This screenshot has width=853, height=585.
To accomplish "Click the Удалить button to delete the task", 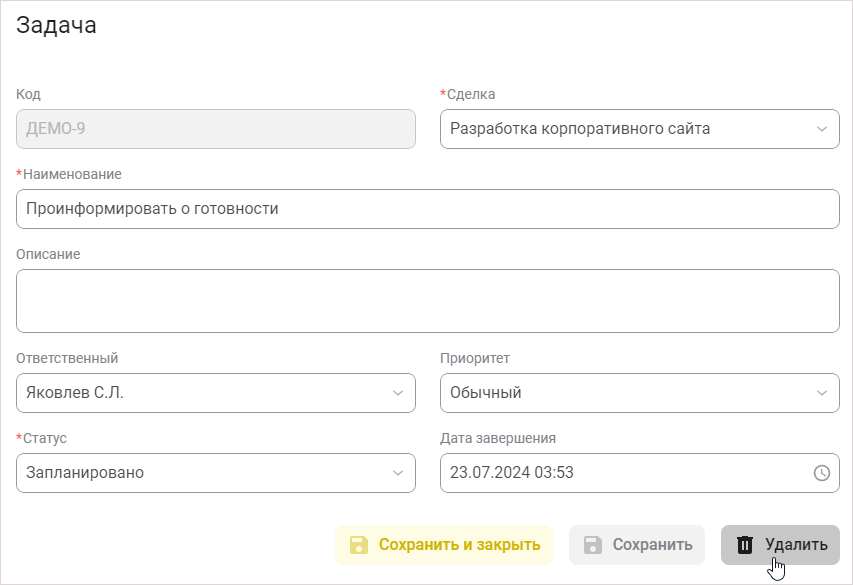I will [780, 545].
